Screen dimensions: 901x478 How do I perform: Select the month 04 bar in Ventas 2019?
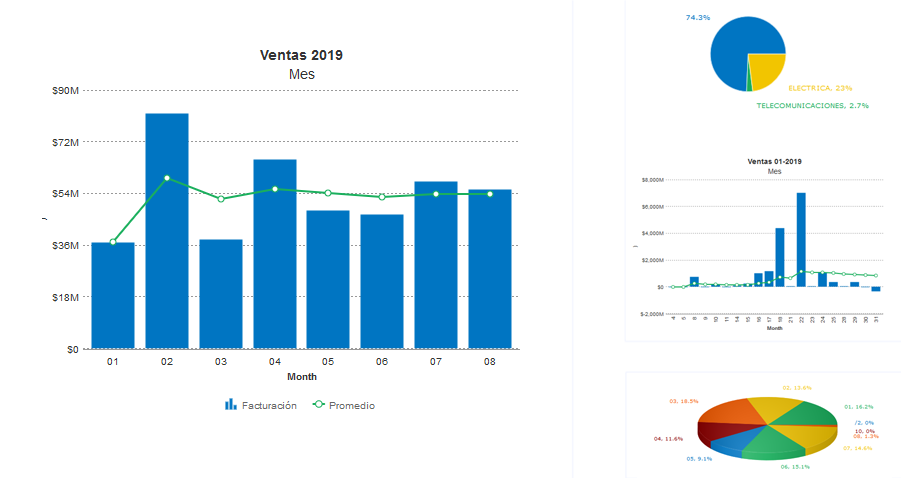point(275,254)
